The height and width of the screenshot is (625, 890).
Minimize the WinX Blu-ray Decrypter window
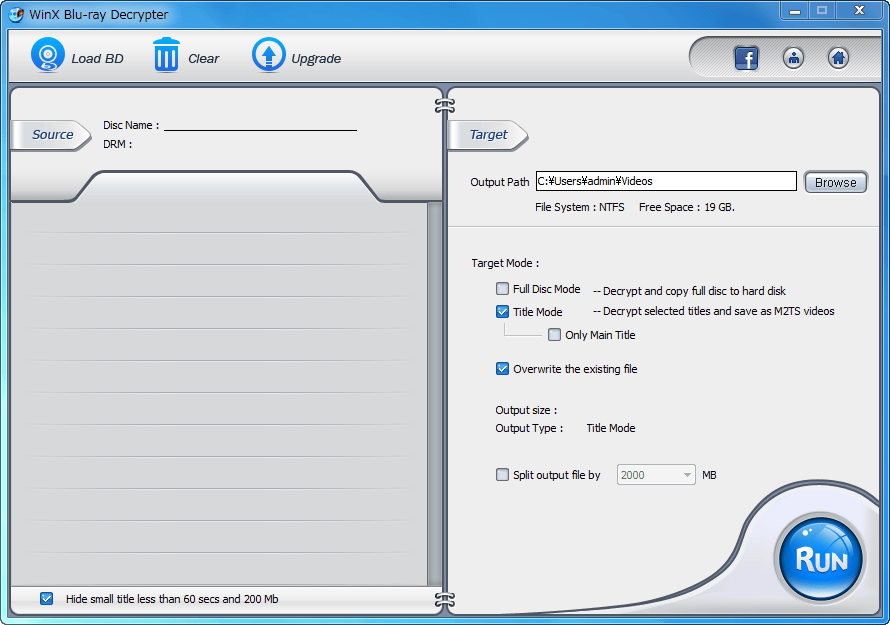tap(795, 11)
